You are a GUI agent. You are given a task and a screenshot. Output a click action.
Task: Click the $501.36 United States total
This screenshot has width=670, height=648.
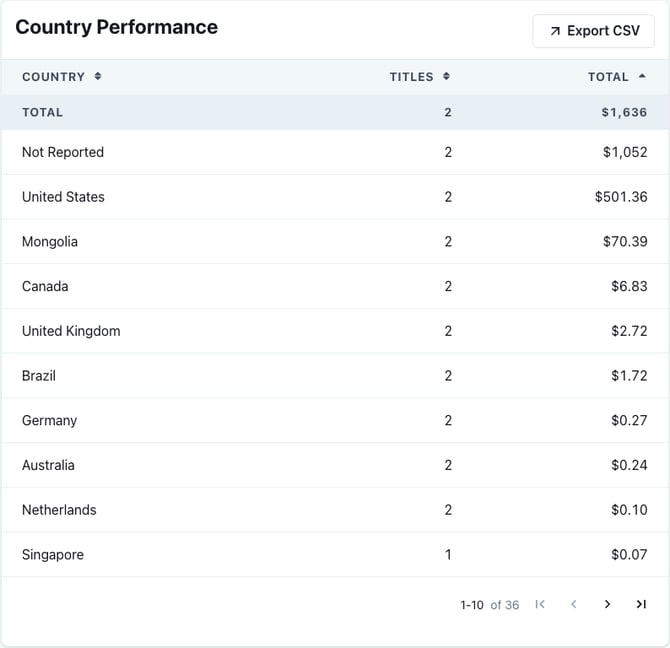pyautogui.click(x=621, y=197)
